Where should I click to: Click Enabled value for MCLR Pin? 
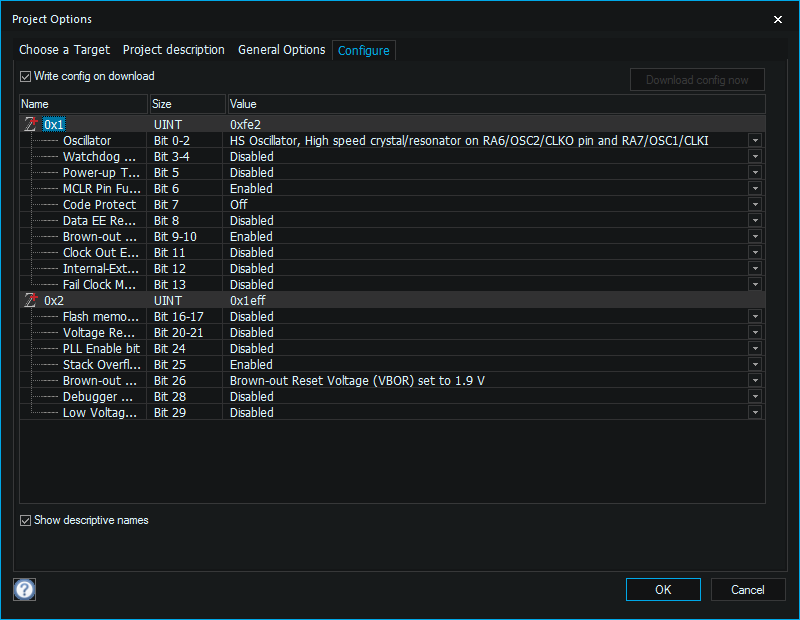251,188
